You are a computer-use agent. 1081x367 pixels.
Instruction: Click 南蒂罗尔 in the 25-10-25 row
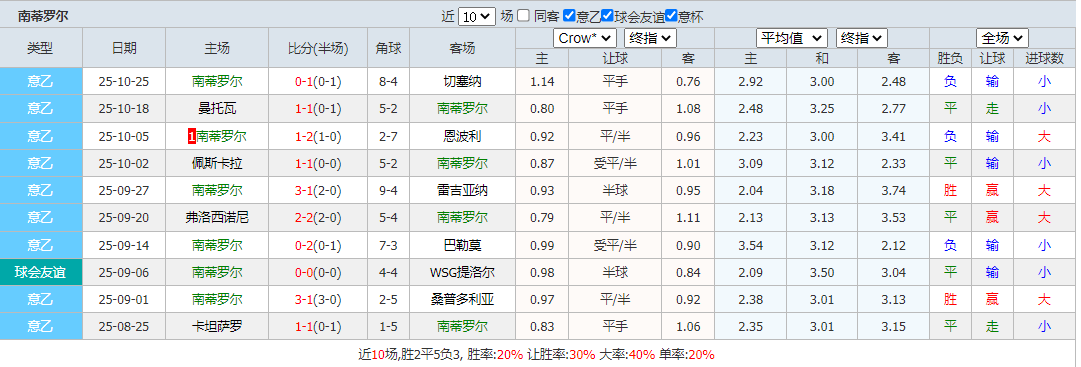[x=217, y=82]
